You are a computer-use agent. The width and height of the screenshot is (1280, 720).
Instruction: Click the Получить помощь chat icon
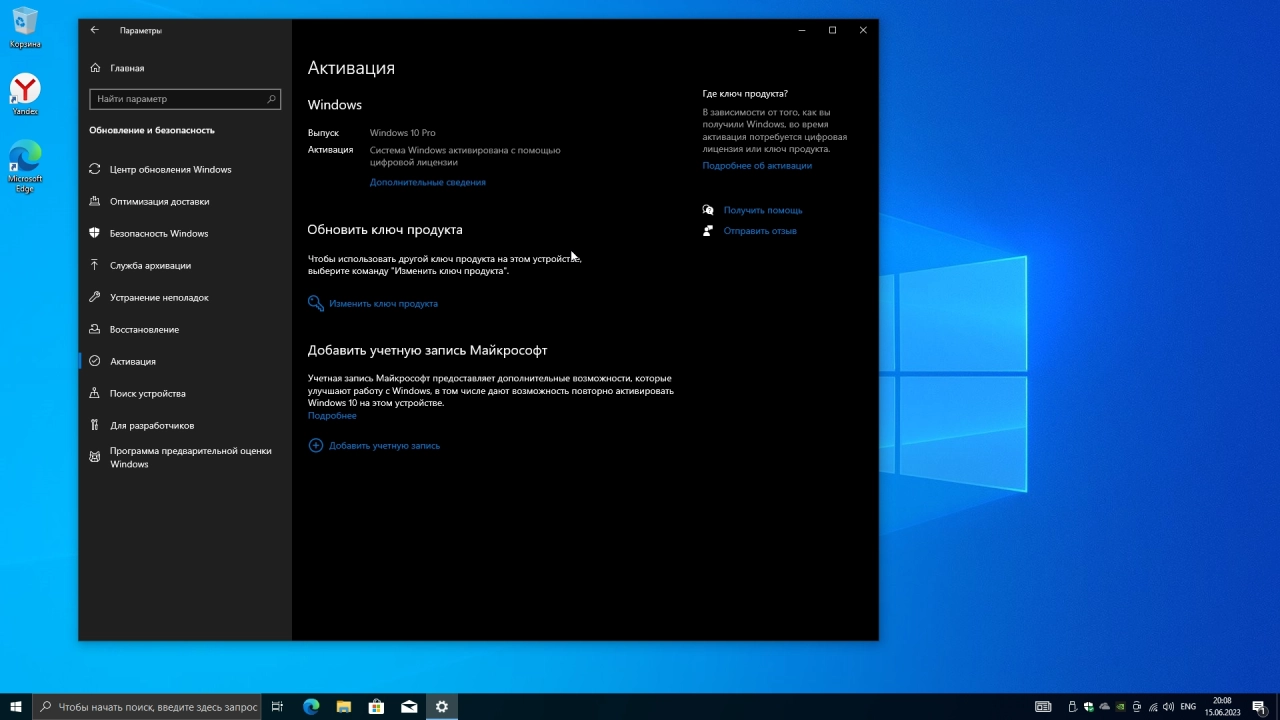[x=708, y=210]
